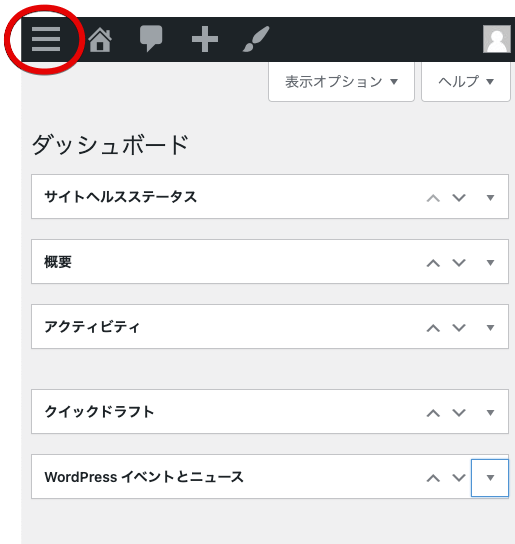Toggle the 概要 panel triangle

tap(490, 263)
